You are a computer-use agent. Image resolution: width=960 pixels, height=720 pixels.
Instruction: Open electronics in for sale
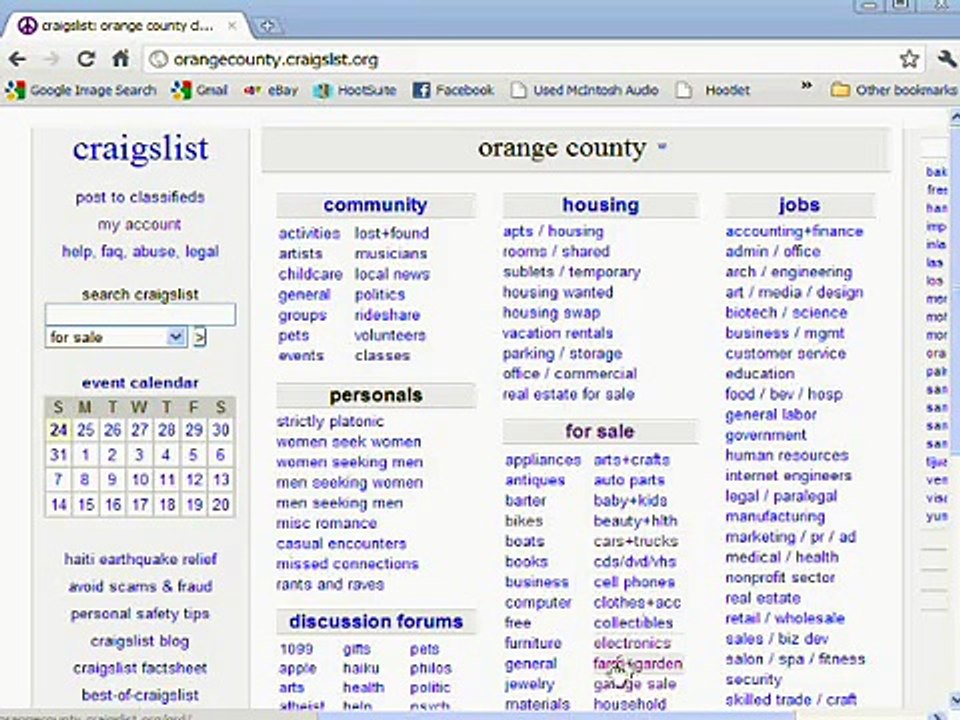click(632, 643)
